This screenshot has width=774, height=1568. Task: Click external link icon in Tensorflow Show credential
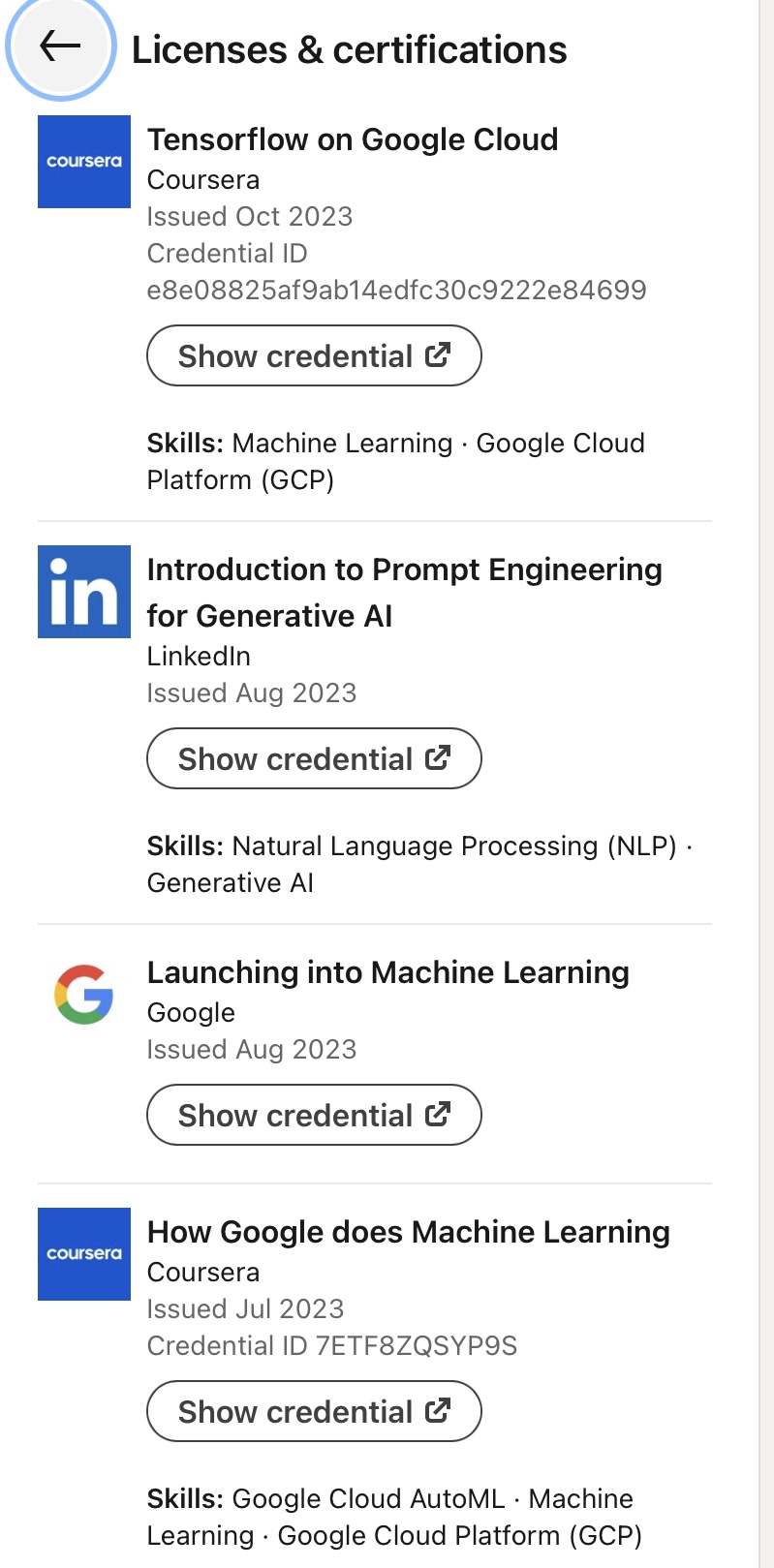point(438,355)
